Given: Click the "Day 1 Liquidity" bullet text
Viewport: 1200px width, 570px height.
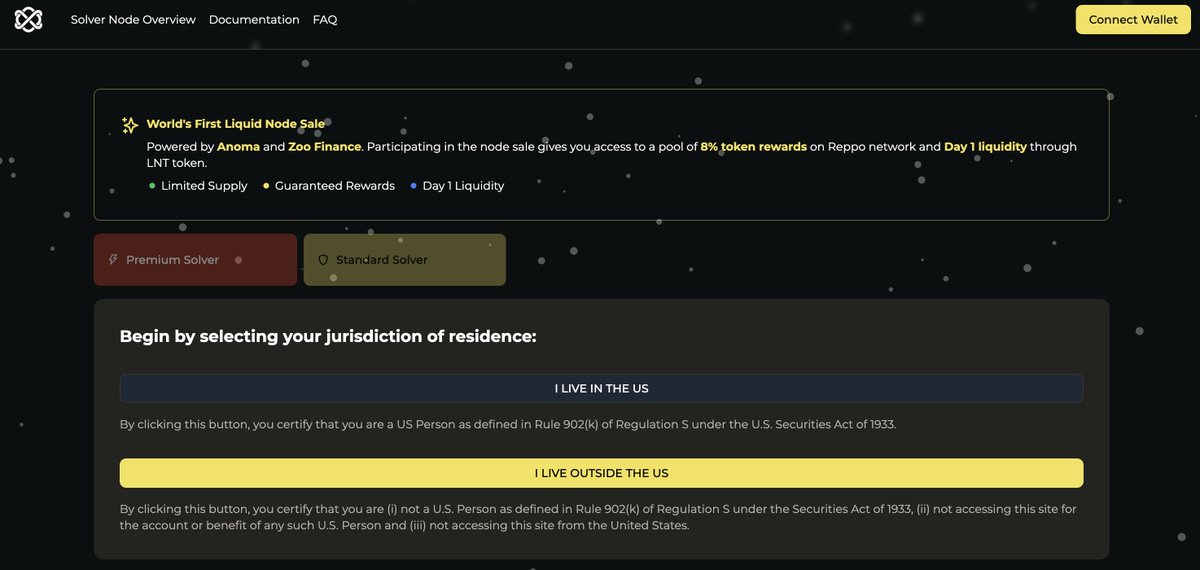Looking at the screenshot, I should point(463,186).
